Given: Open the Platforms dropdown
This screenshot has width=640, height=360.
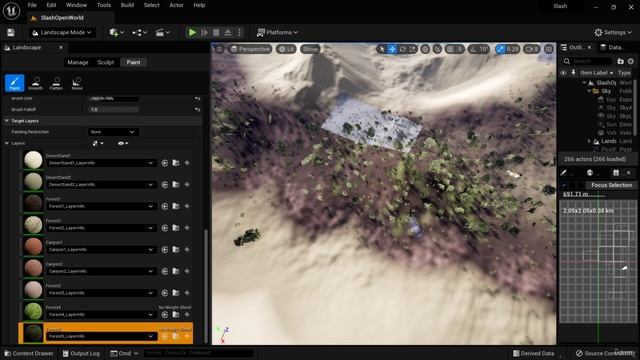Looking at the screenshot, I should pos(277,32).
